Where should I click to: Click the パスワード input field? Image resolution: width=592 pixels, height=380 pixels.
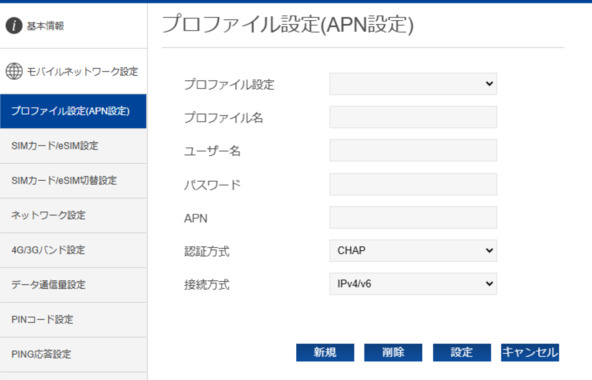point(413,184)
